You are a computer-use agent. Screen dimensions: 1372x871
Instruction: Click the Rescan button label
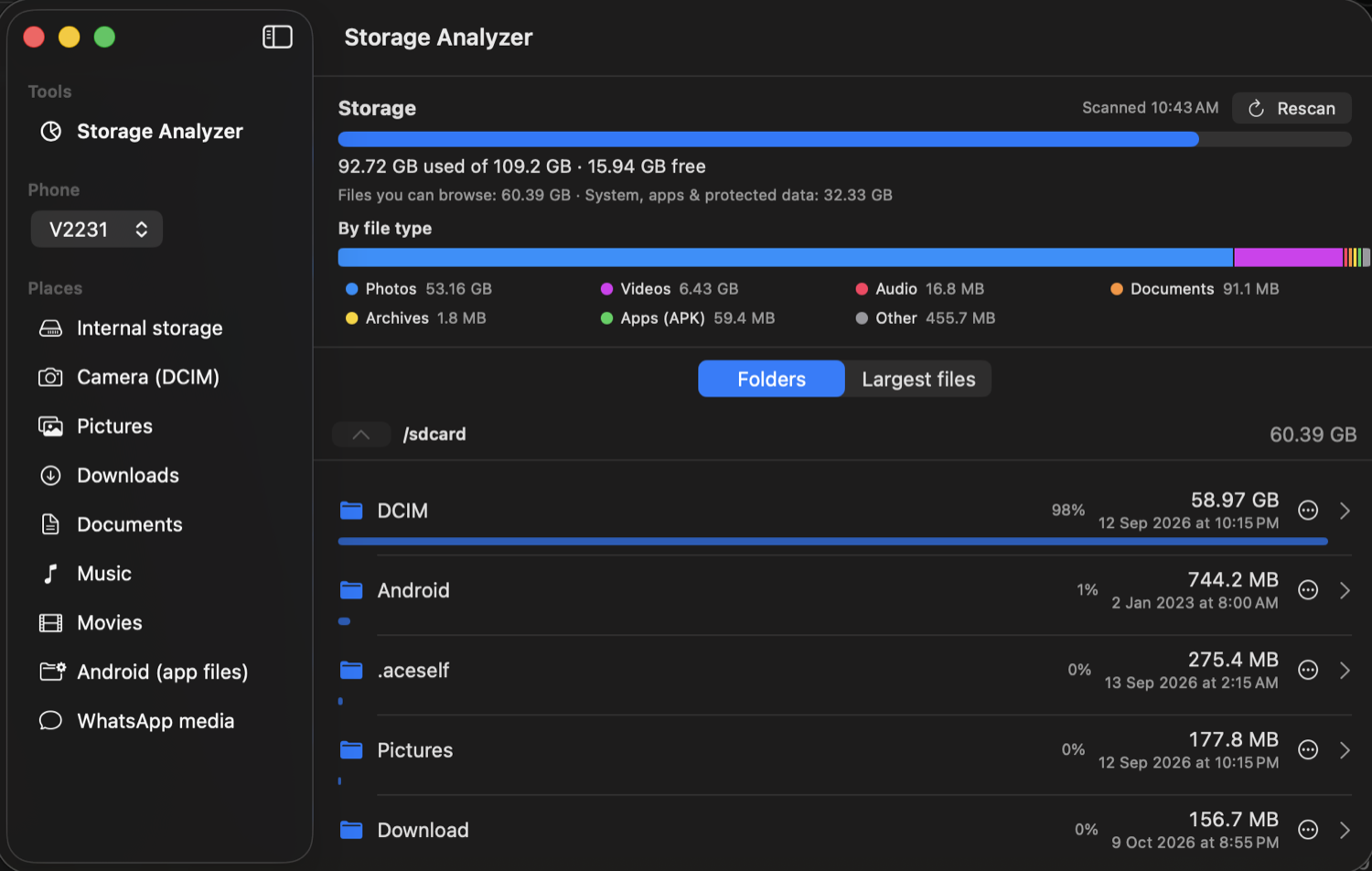(x=1306, y=108)
